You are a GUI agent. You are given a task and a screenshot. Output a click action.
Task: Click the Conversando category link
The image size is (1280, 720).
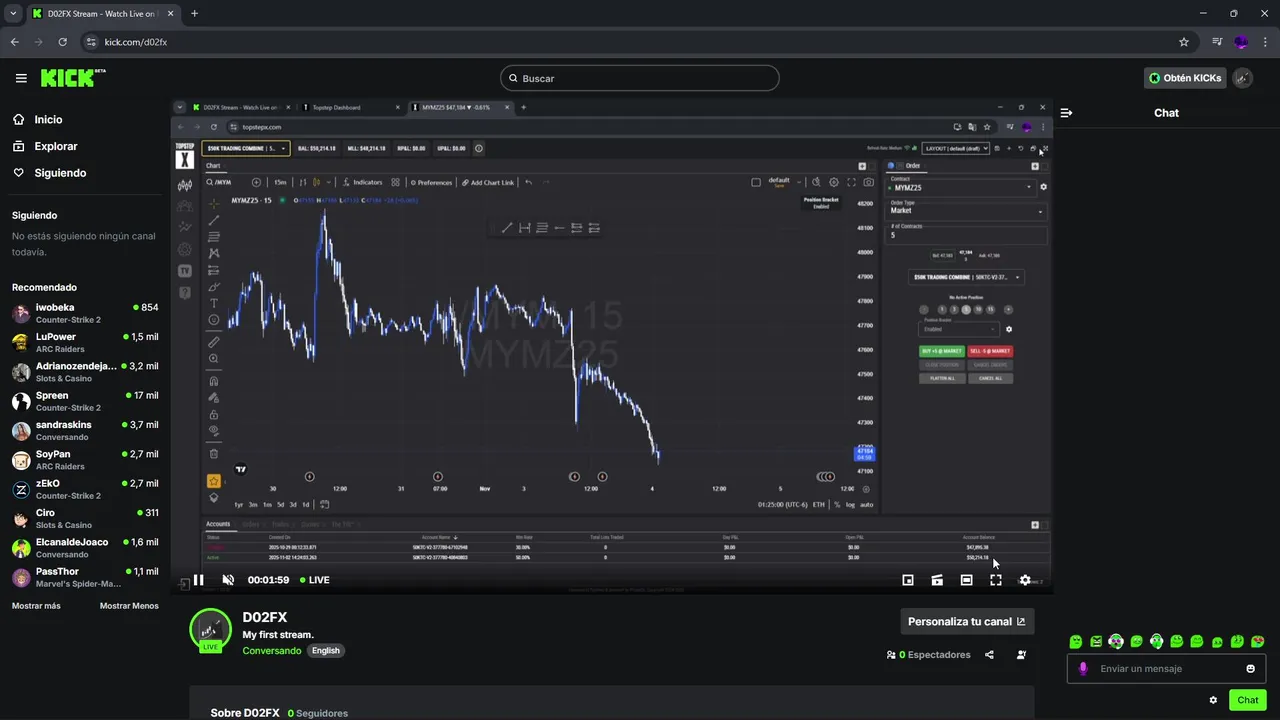pos(272,650)
